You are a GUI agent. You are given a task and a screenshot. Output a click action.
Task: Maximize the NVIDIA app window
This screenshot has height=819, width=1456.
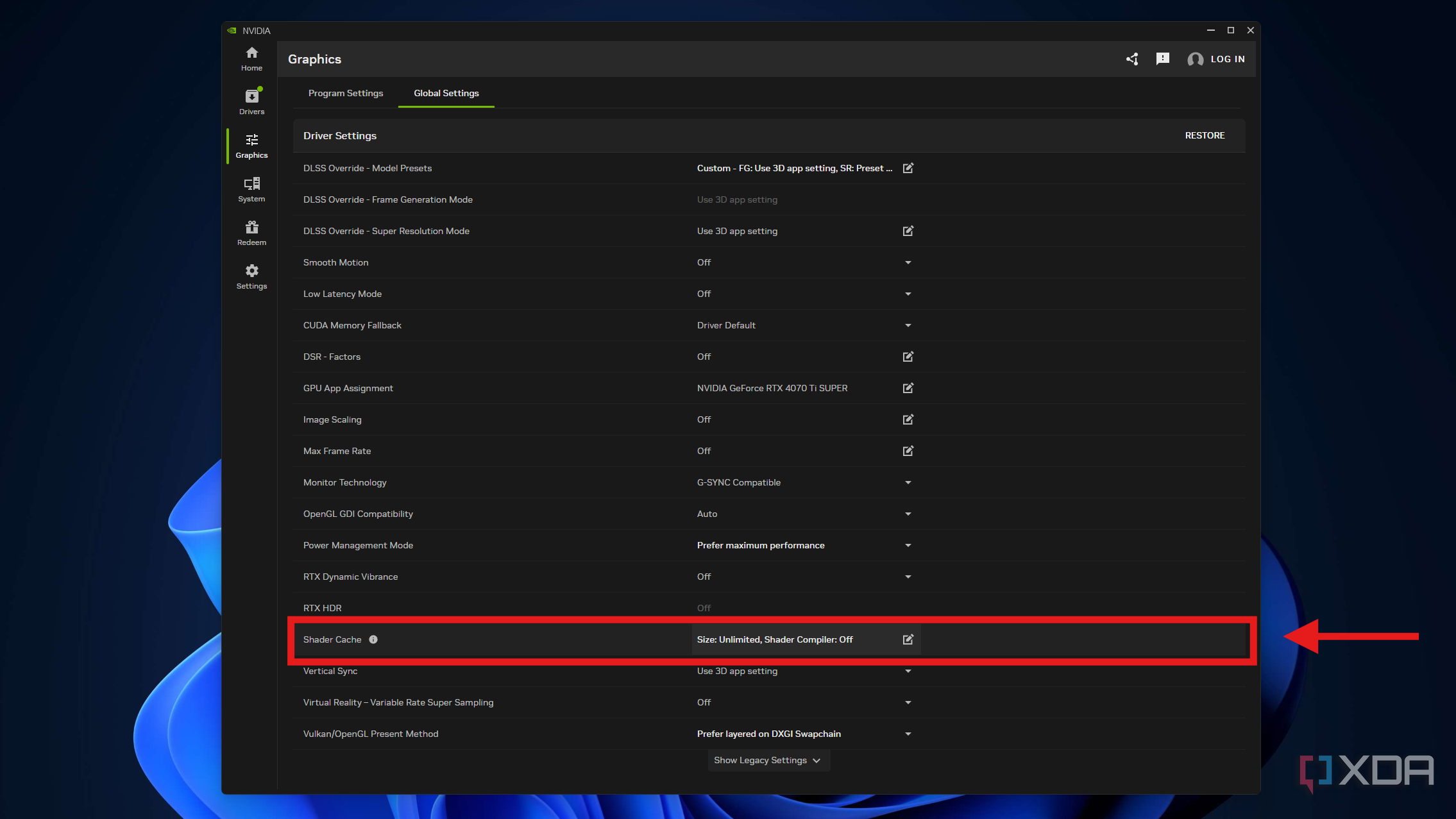(x=1230, y=30)
